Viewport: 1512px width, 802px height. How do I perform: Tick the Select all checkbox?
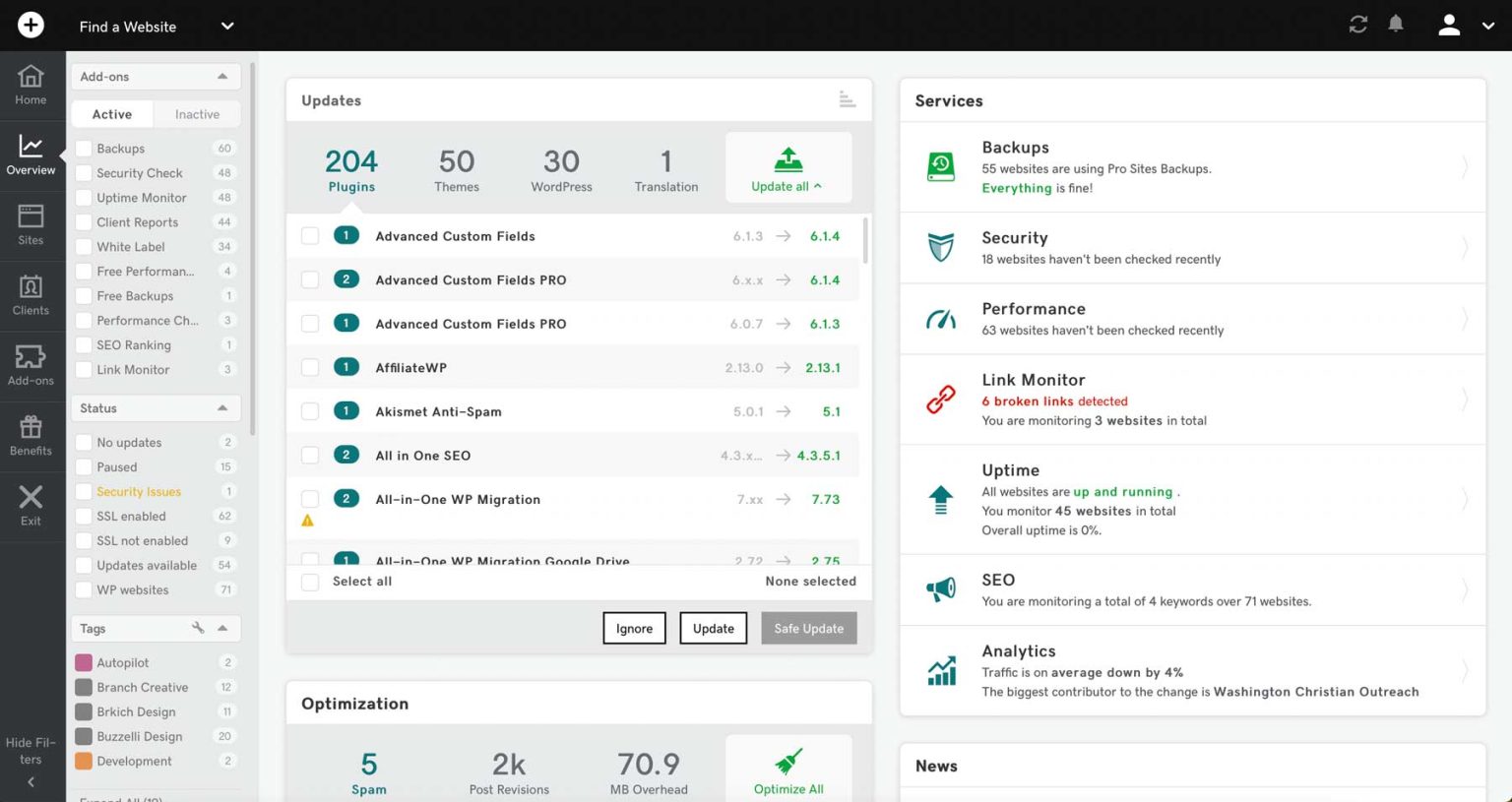(310, 582)
